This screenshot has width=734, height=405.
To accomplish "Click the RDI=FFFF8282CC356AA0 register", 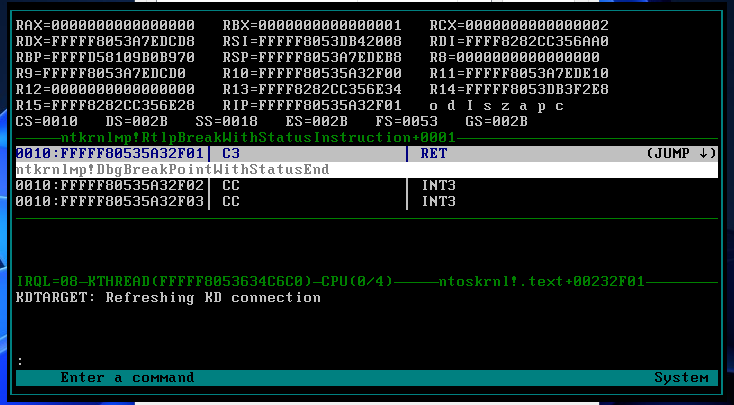I will [x=519, y=41].
